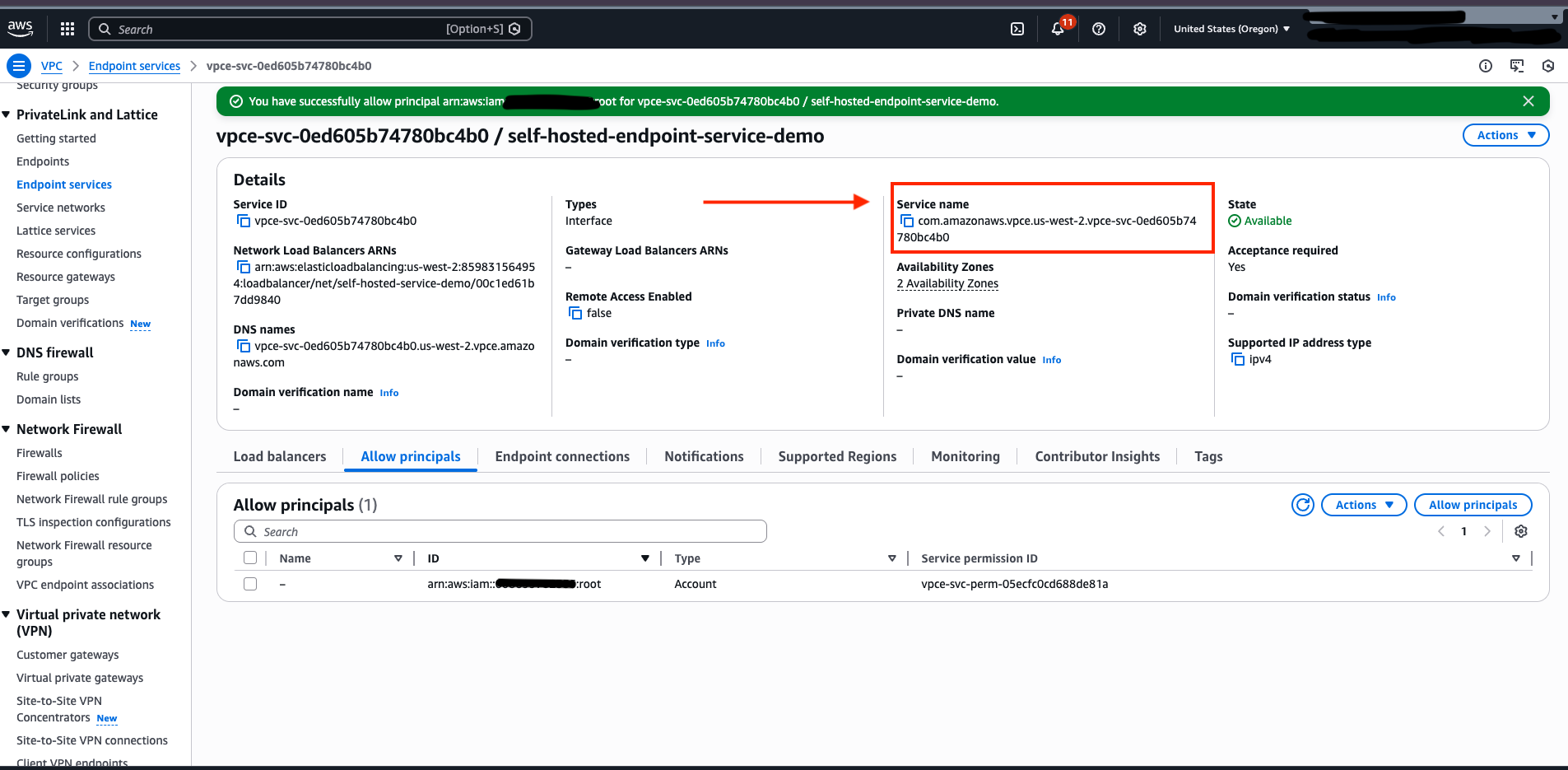Viewport: 1568px width, 770px height.
Task: Toggle the select-all checkbox in the table header
Action: (250, 558)
